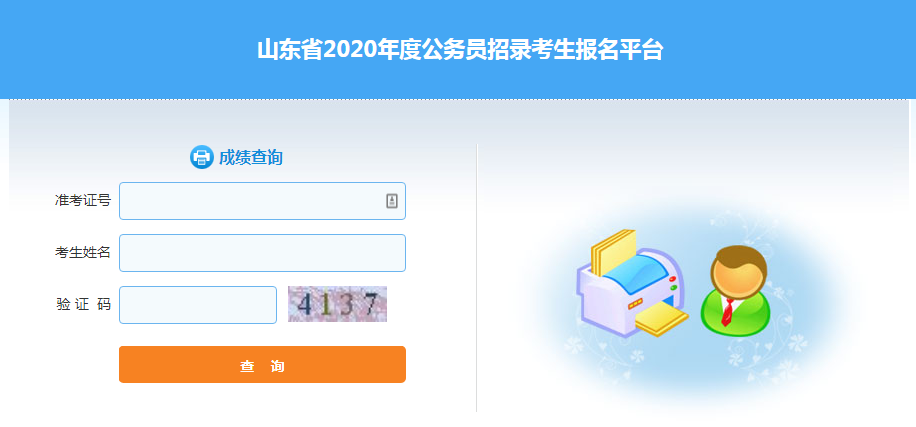916x427 pixels.
Task: Click the green-suited user avatar illustration
Action: 736,291
